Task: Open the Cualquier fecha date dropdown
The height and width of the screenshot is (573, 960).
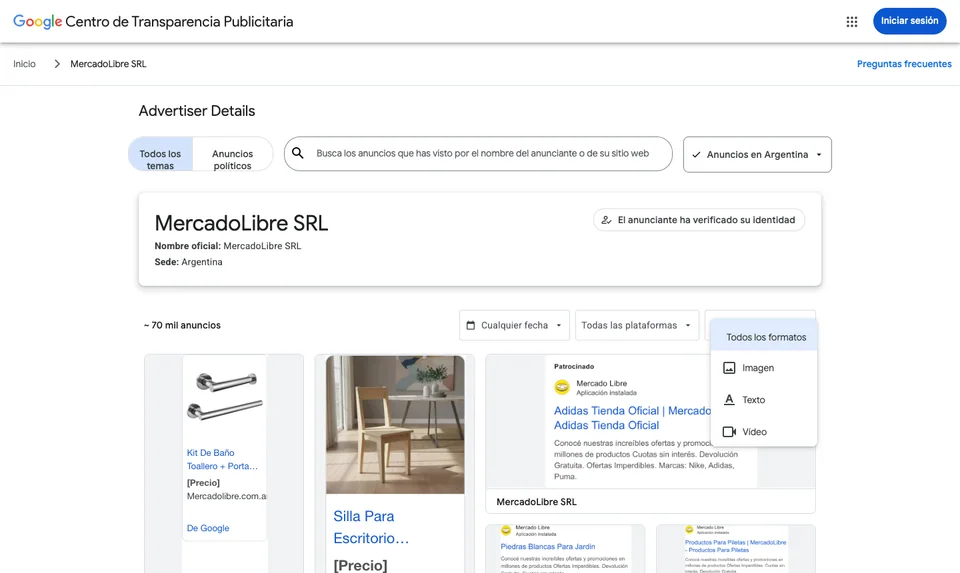Action: (x=514, y=325)
